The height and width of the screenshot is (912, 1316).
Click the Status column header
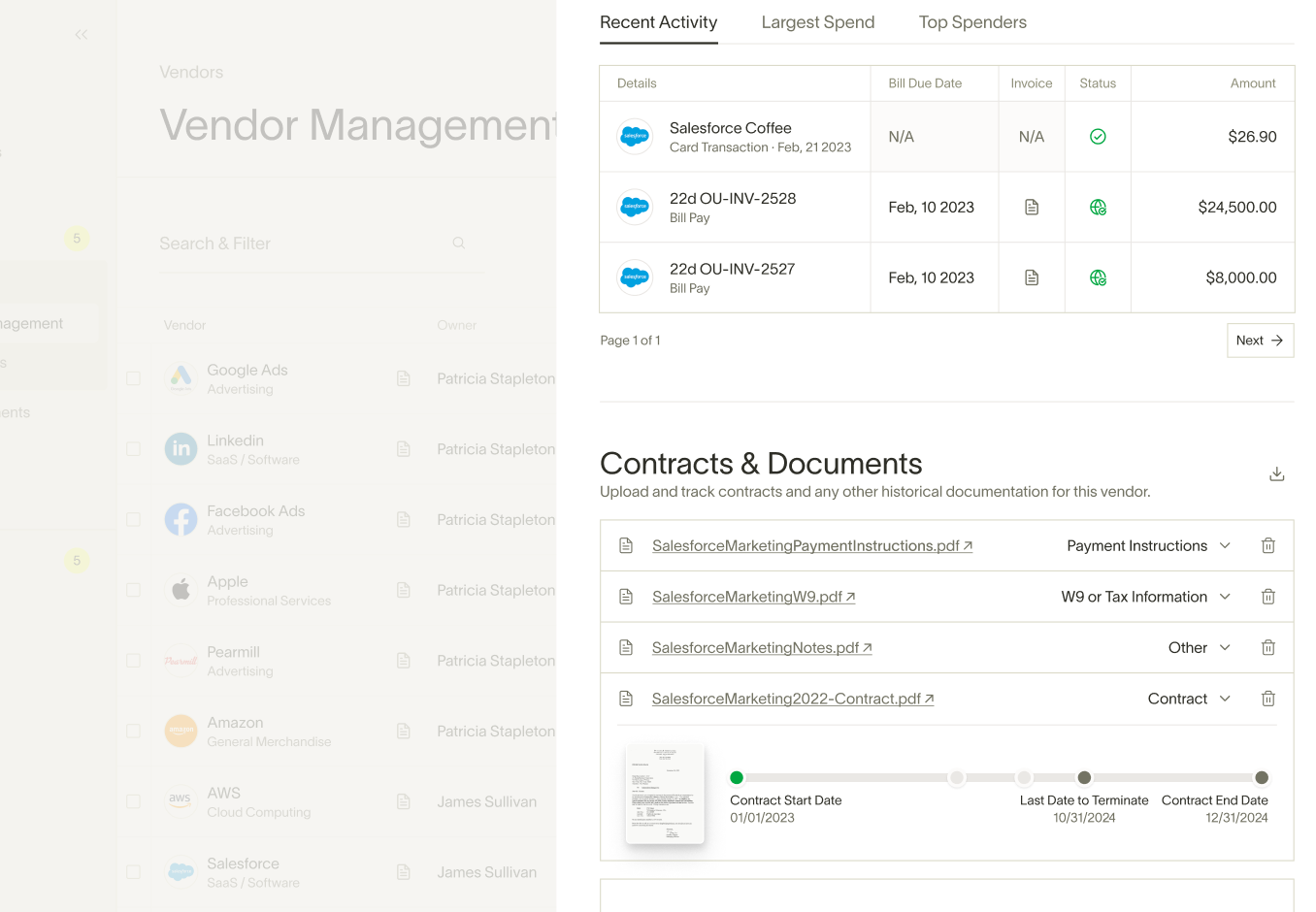click(x=1098, y=83)
